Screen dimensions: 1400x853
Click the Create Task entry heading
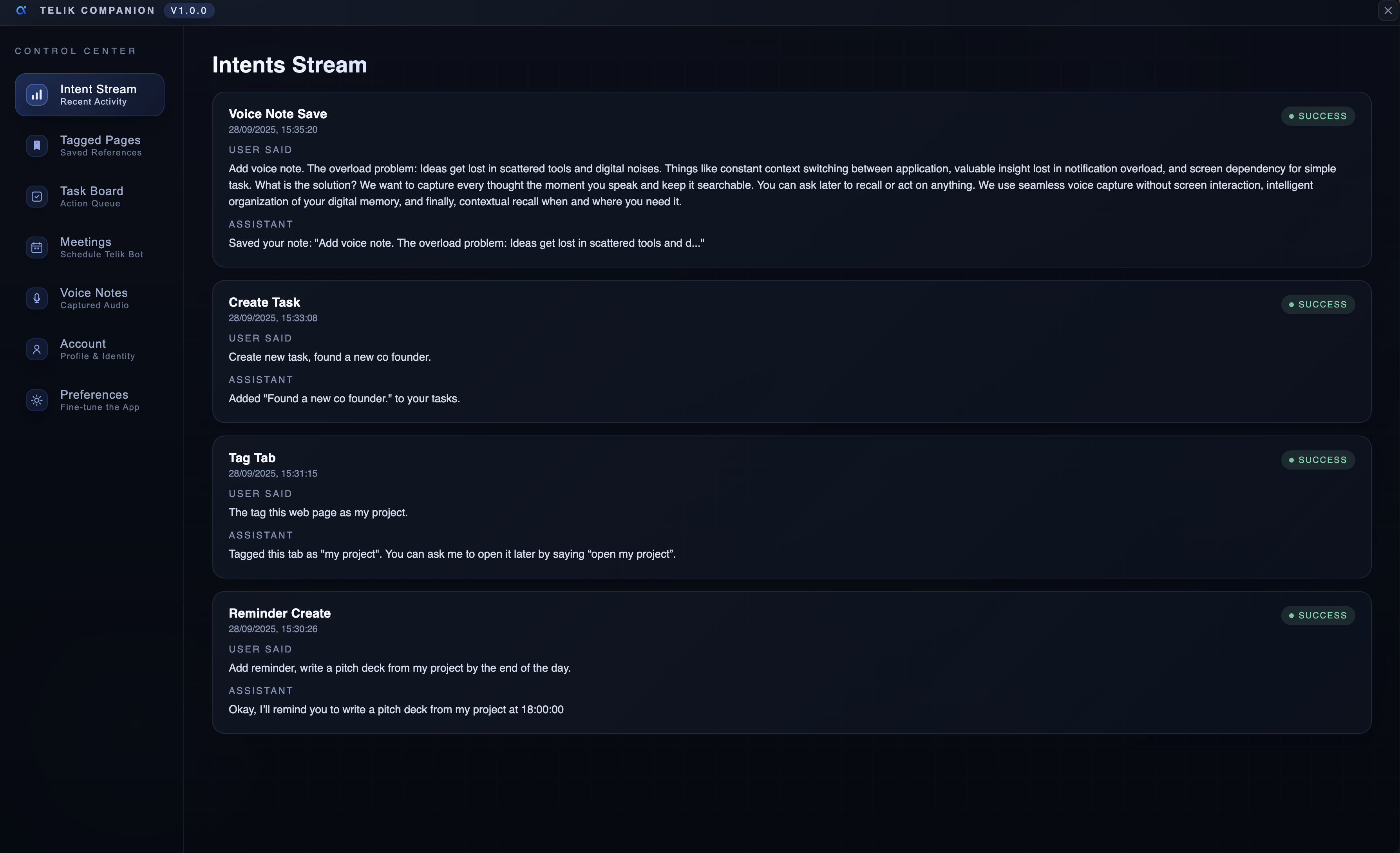click(264, 303)
